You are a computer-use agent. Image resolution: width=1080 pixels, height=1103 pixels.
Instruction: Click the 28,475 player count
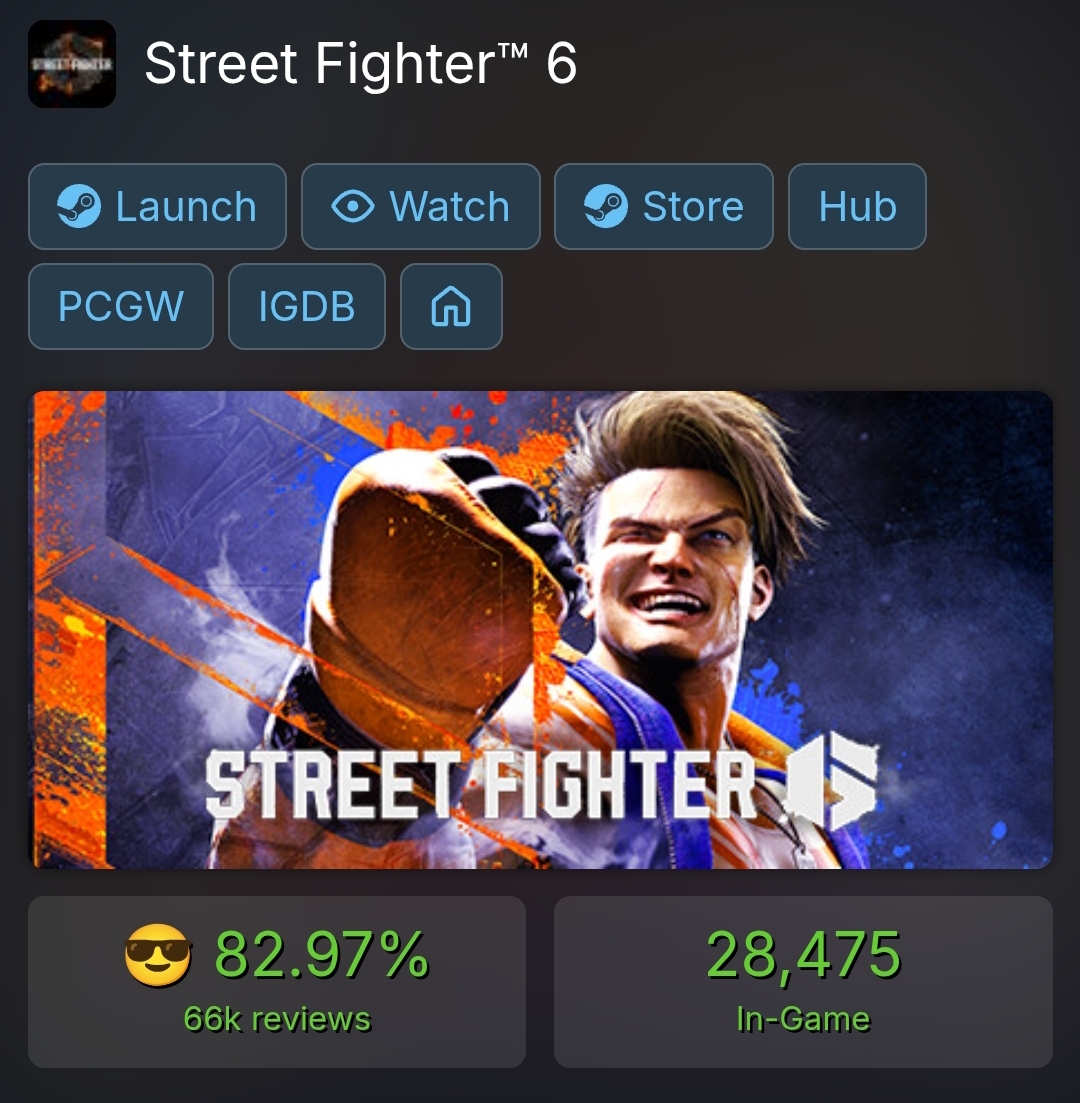pos(803,955)
